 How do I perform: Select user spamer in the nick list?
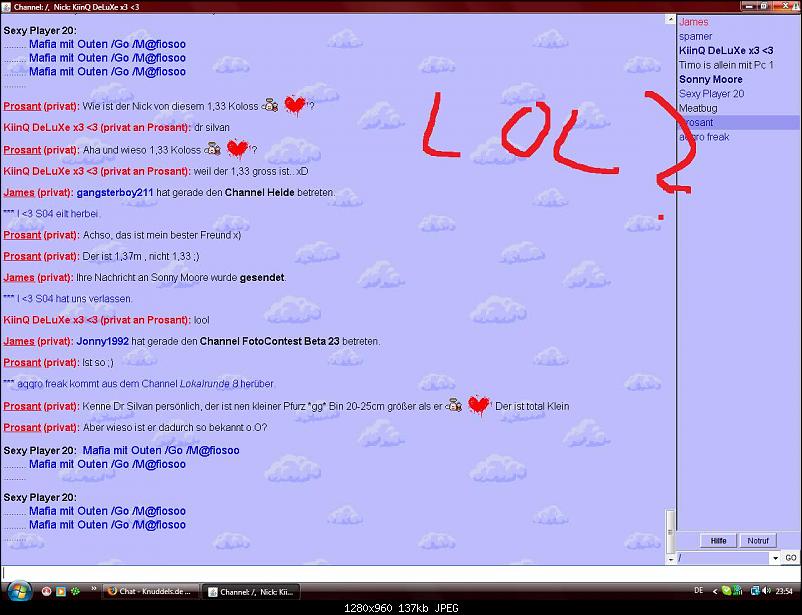coord(695,36)
